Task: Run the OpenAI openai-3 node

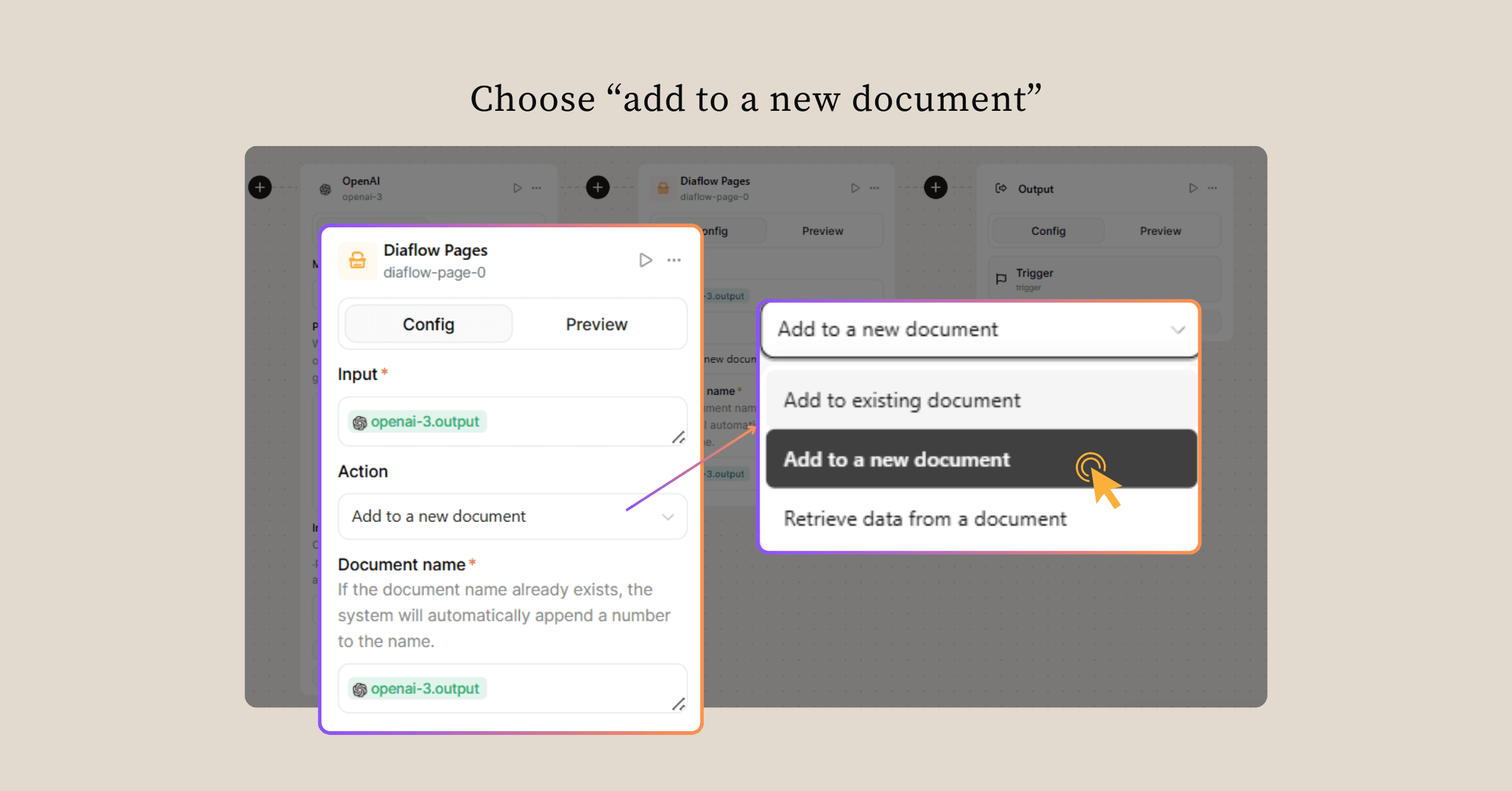Action: tap(517, 188)
